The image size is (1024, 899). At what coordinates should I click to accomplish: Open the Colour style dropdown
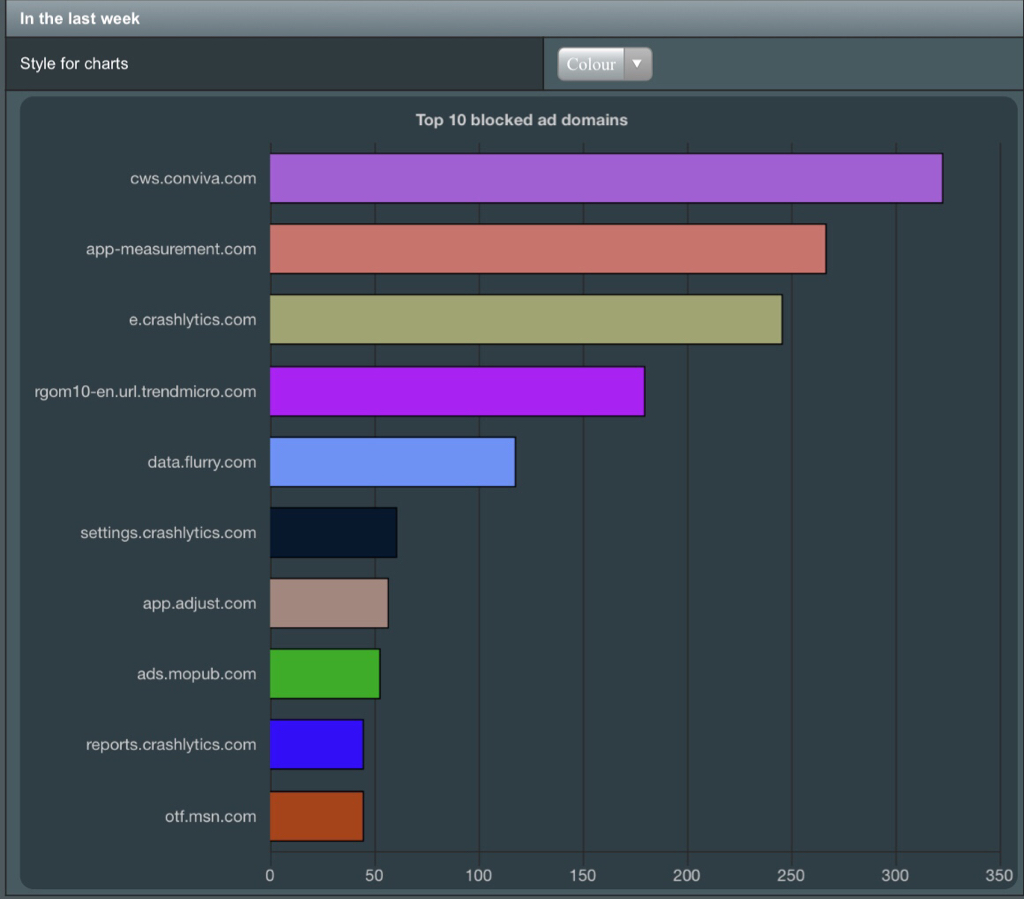(605, 64)
